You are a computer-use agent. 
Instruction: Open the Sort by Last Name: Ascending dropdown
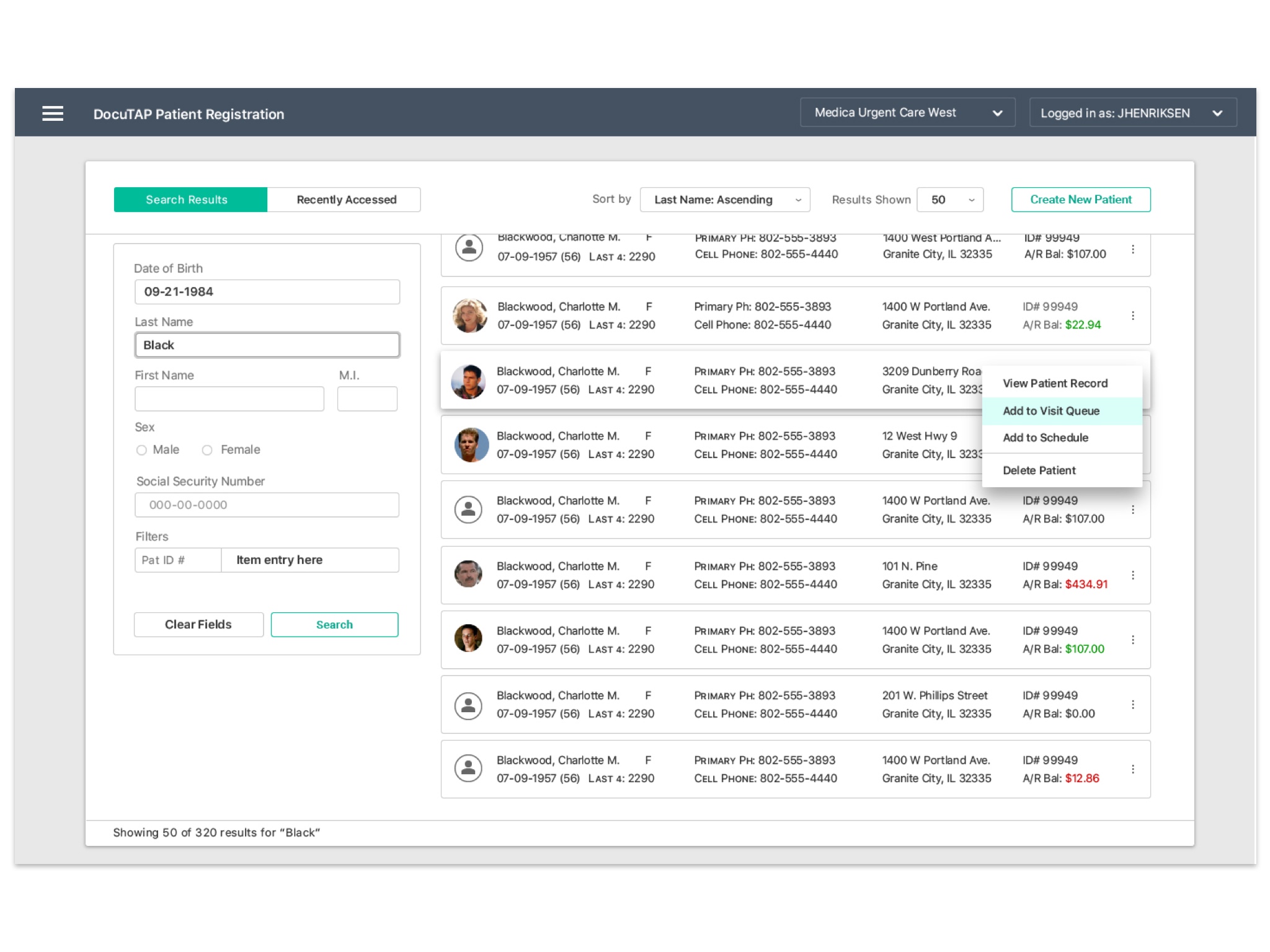pyautogui.click(x=725, y=200)
